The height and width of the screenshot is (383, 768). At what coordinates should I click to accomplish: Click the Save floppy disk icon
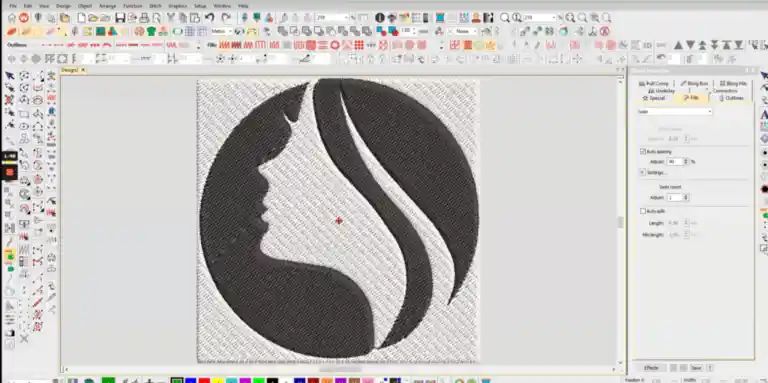[120, 18]
